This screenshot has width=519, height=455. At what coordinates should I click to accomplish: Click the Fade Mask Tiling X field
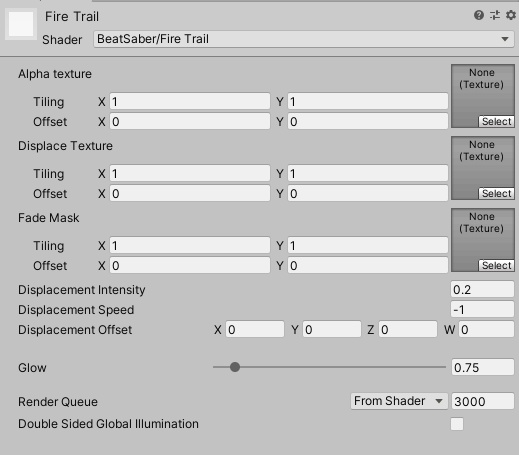[x=190, y=245]
